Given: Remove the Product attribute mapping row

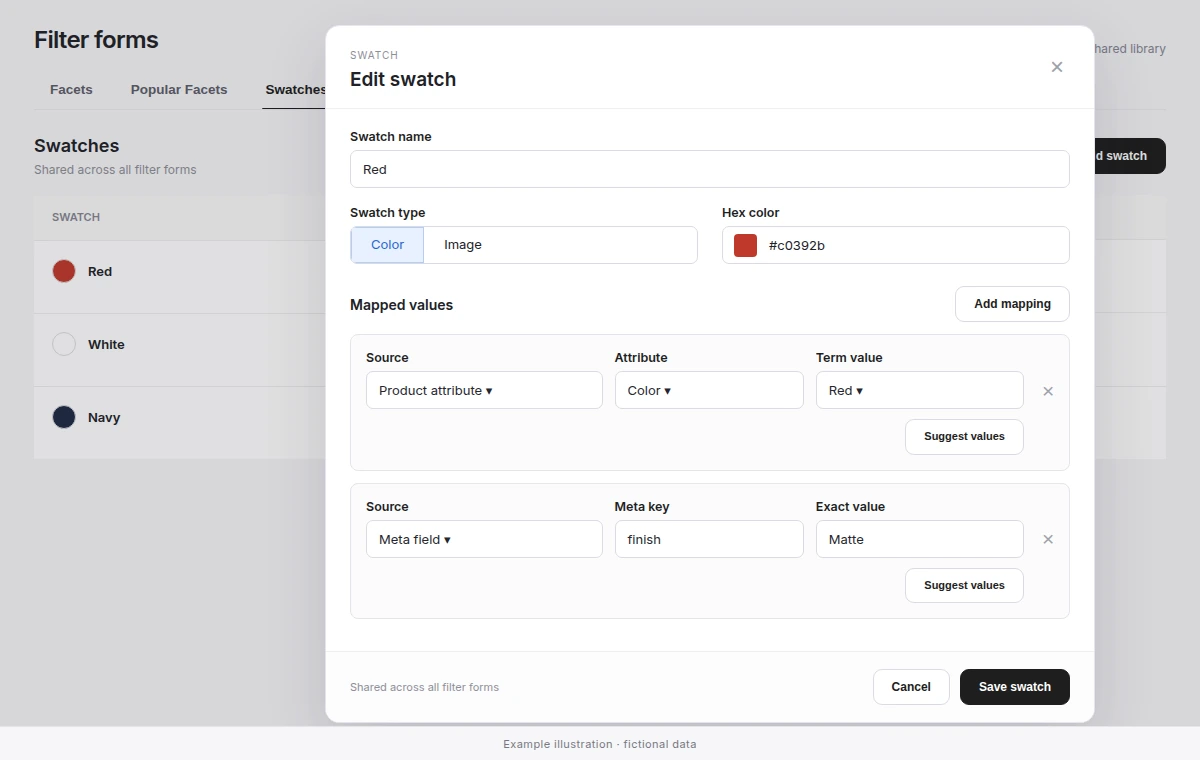Looking at the screenshot, I should point(1048,391).
